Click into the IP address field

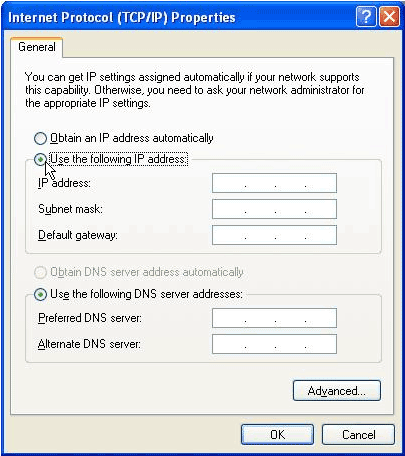coord(274,183)
